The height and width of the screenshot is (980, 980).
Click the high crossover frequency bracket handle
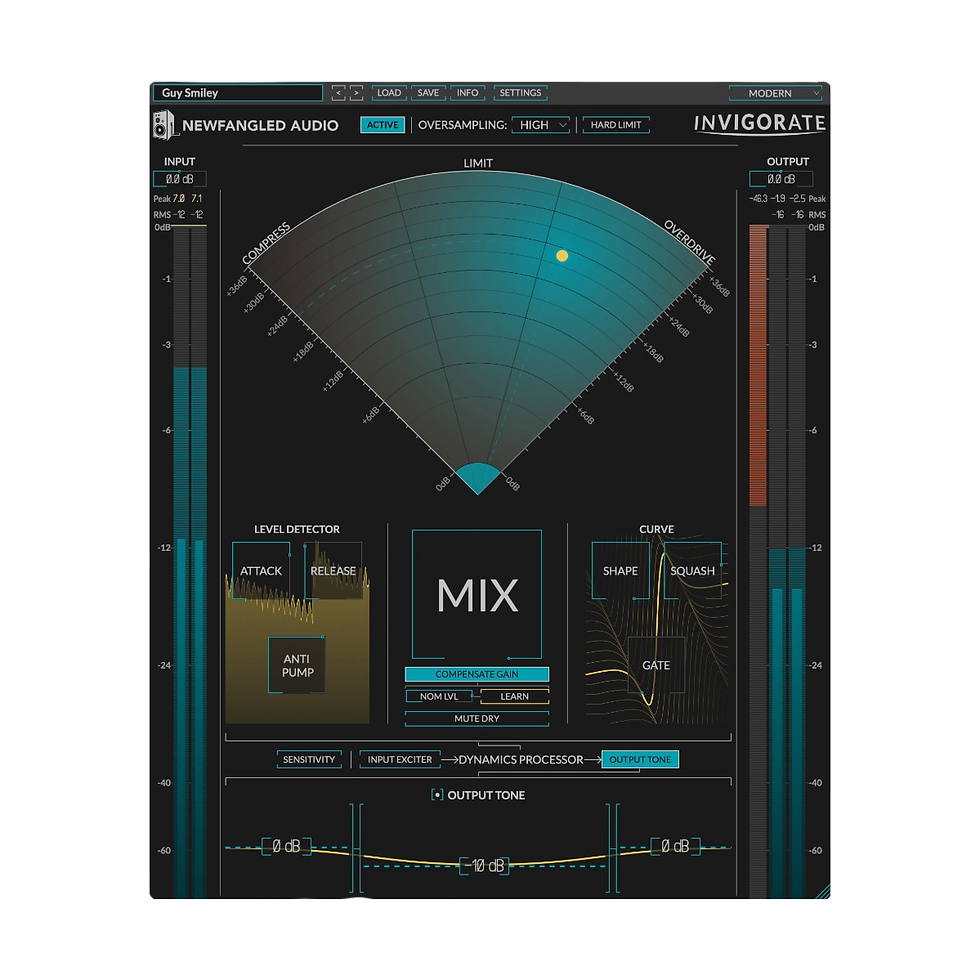click(x=613, y=848)
